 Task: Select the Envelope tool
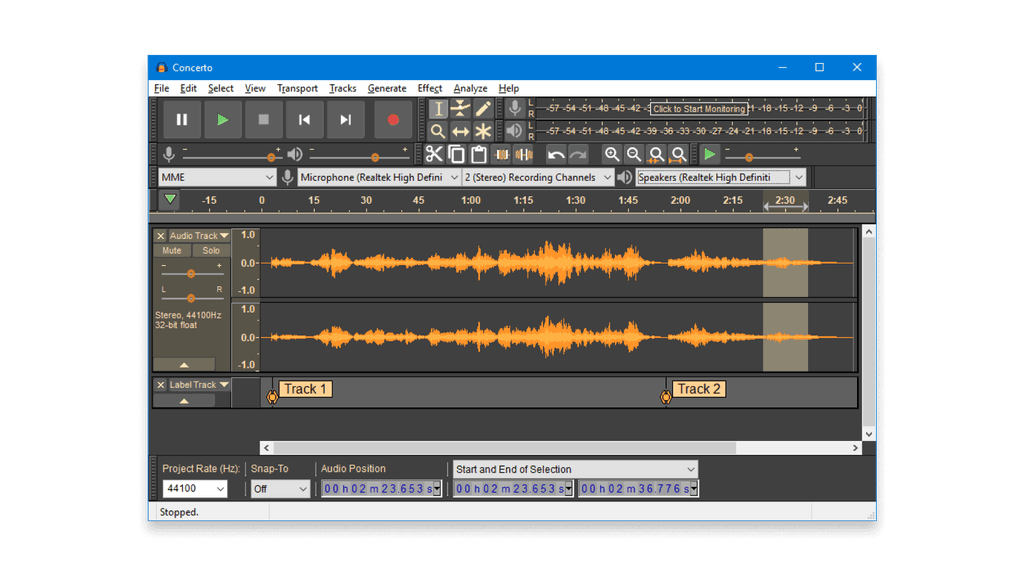(x=460, y=107)
